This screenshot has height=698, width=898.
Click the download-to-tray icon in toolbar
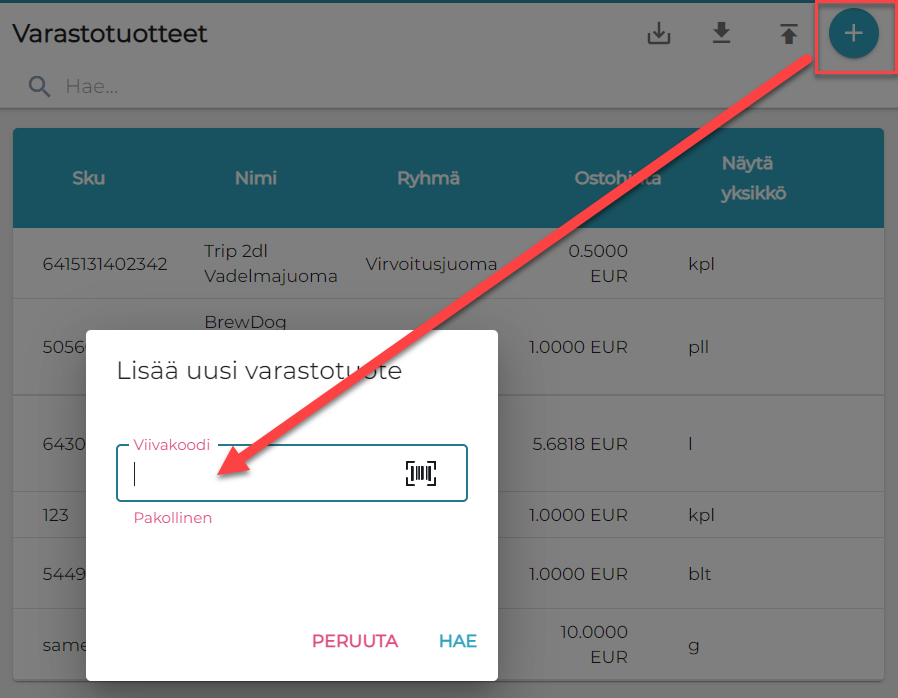click(x=658, y=34)
